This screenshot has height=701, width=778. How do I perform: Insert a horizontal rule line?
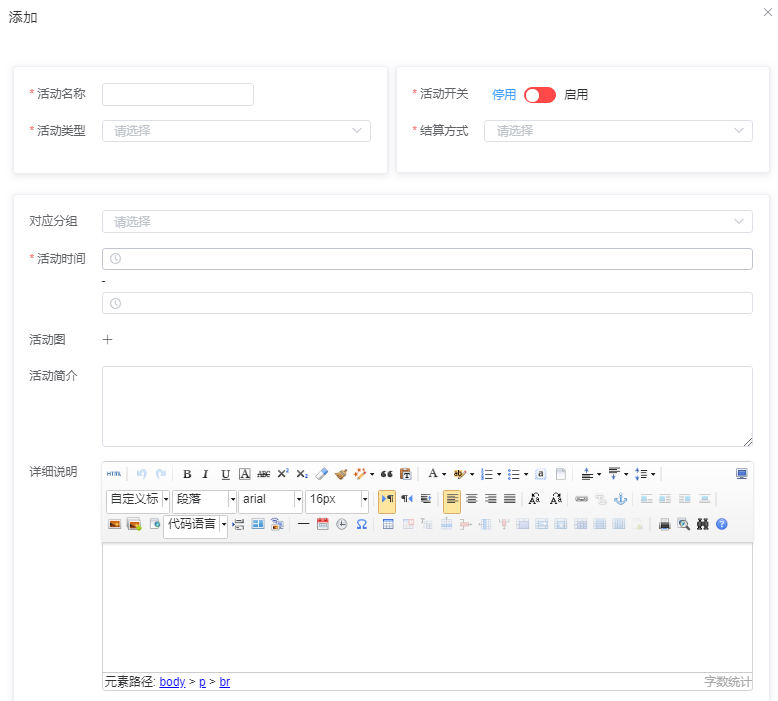[303, 524]
